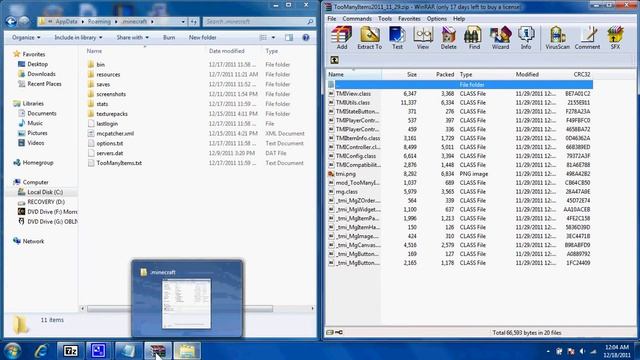Viewport: 640px width, 360px height.
Task: Show hidden system tray icons
Action: 548,351
